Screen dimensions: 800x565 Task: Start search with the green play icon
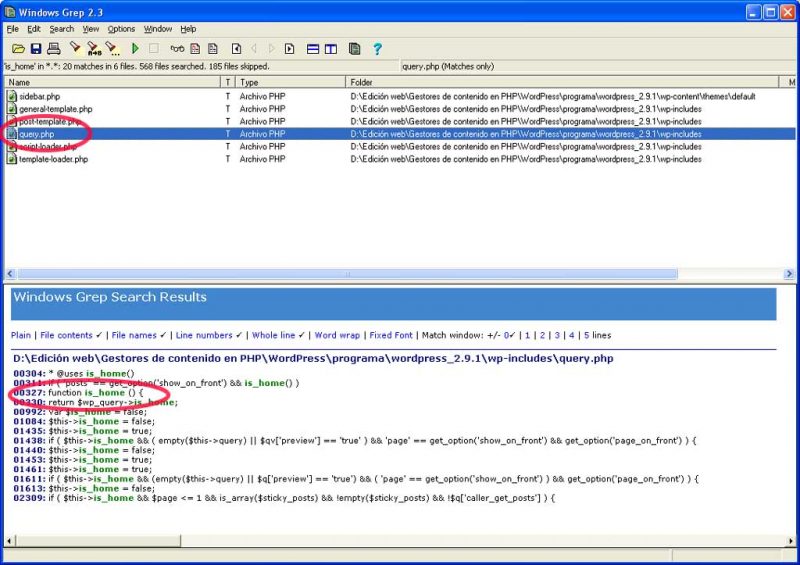pos(135,48)
